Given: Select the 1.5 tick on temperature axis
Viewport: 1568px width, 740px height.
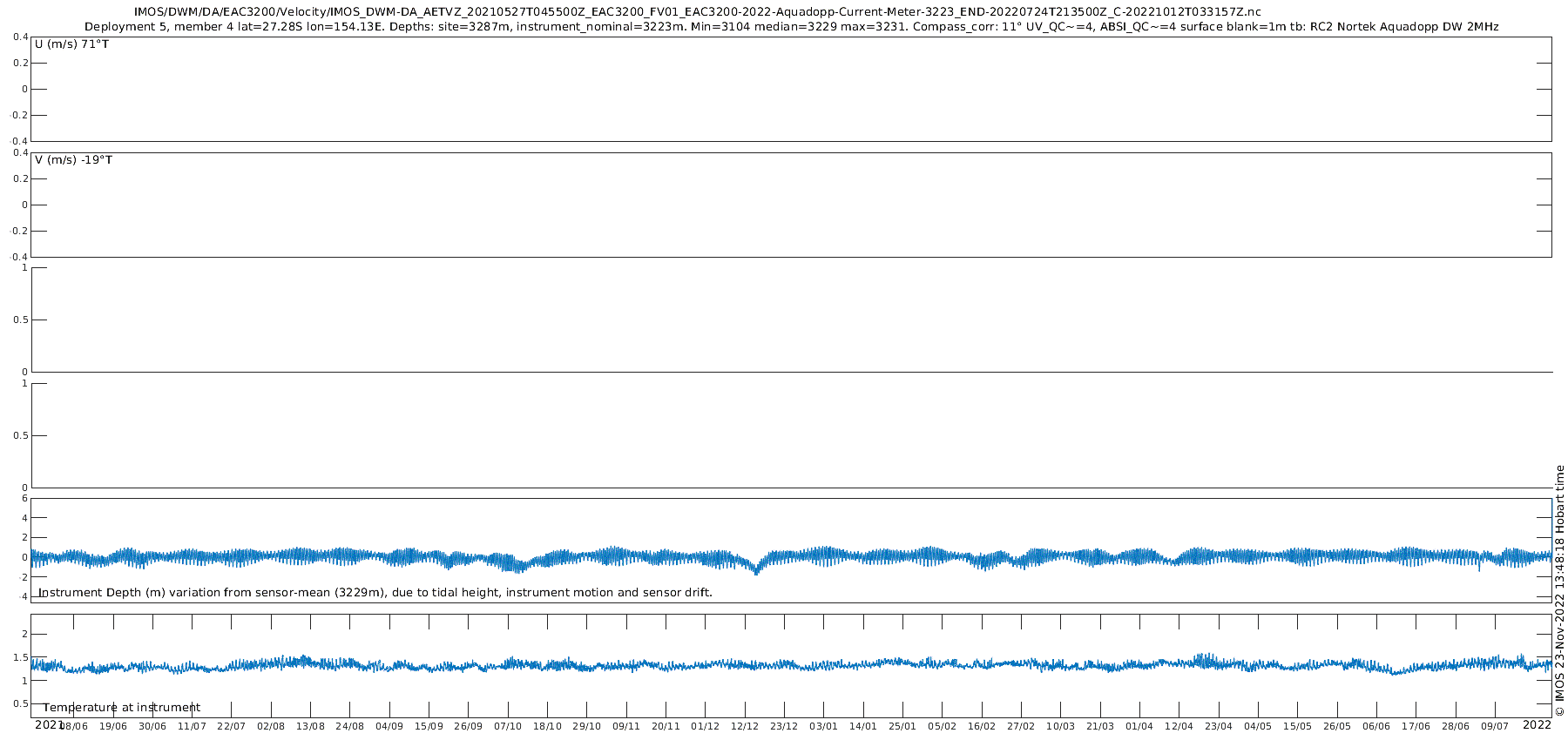Looking at the screenshot, I should pos(20,657).
